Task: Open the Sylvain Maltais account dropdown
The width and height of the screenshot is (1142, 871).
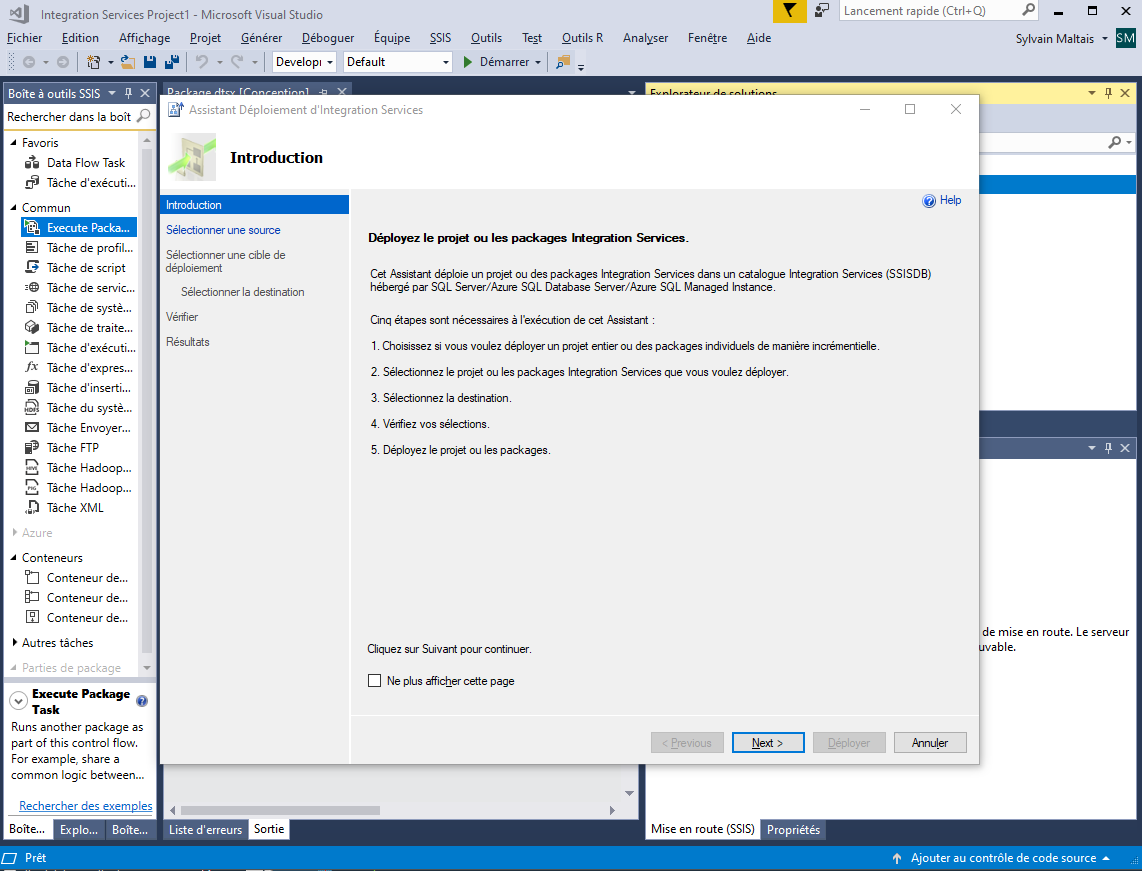Action: click(x=1104, y=39)
